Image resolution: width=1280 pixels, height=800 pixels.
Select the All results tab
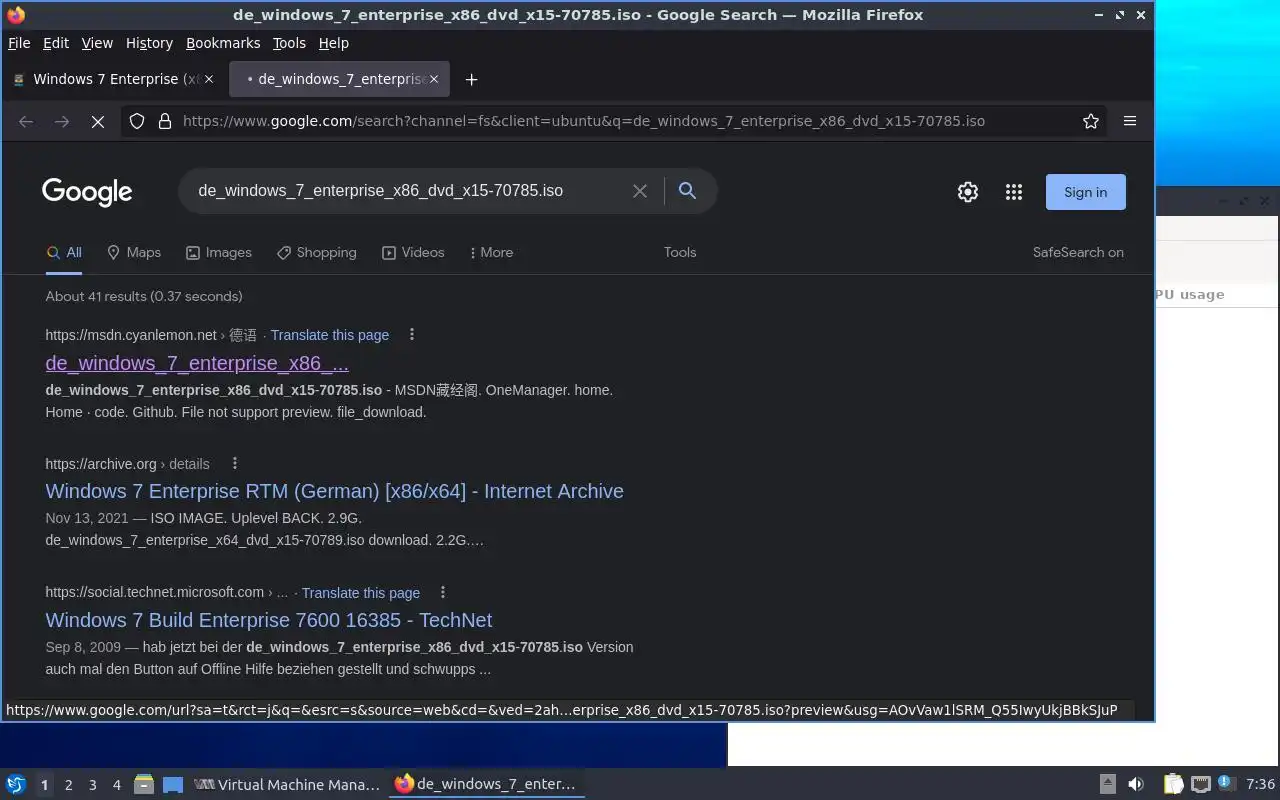[x=64, y=253]
